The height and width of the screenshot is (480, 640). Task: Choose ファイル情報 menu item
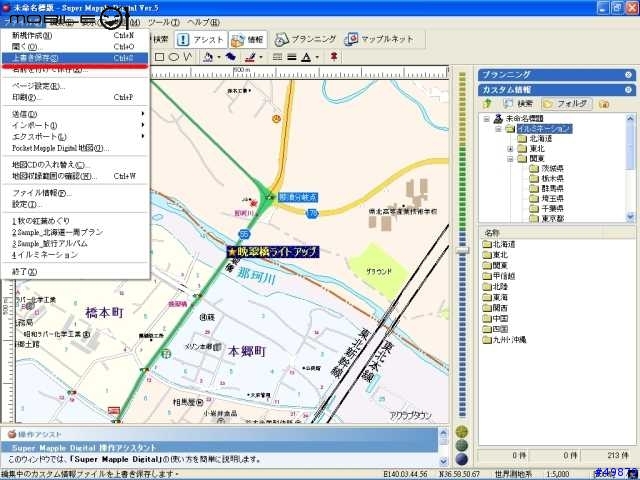(x=75, y=193)
